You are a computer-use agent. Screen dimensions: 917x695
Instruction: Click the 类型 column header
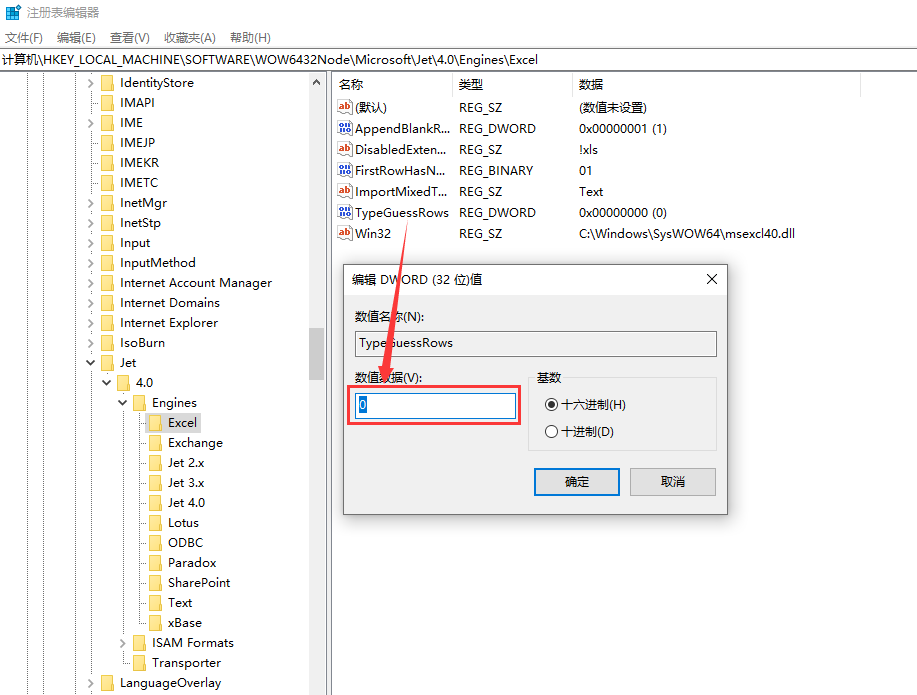[512, 85]
